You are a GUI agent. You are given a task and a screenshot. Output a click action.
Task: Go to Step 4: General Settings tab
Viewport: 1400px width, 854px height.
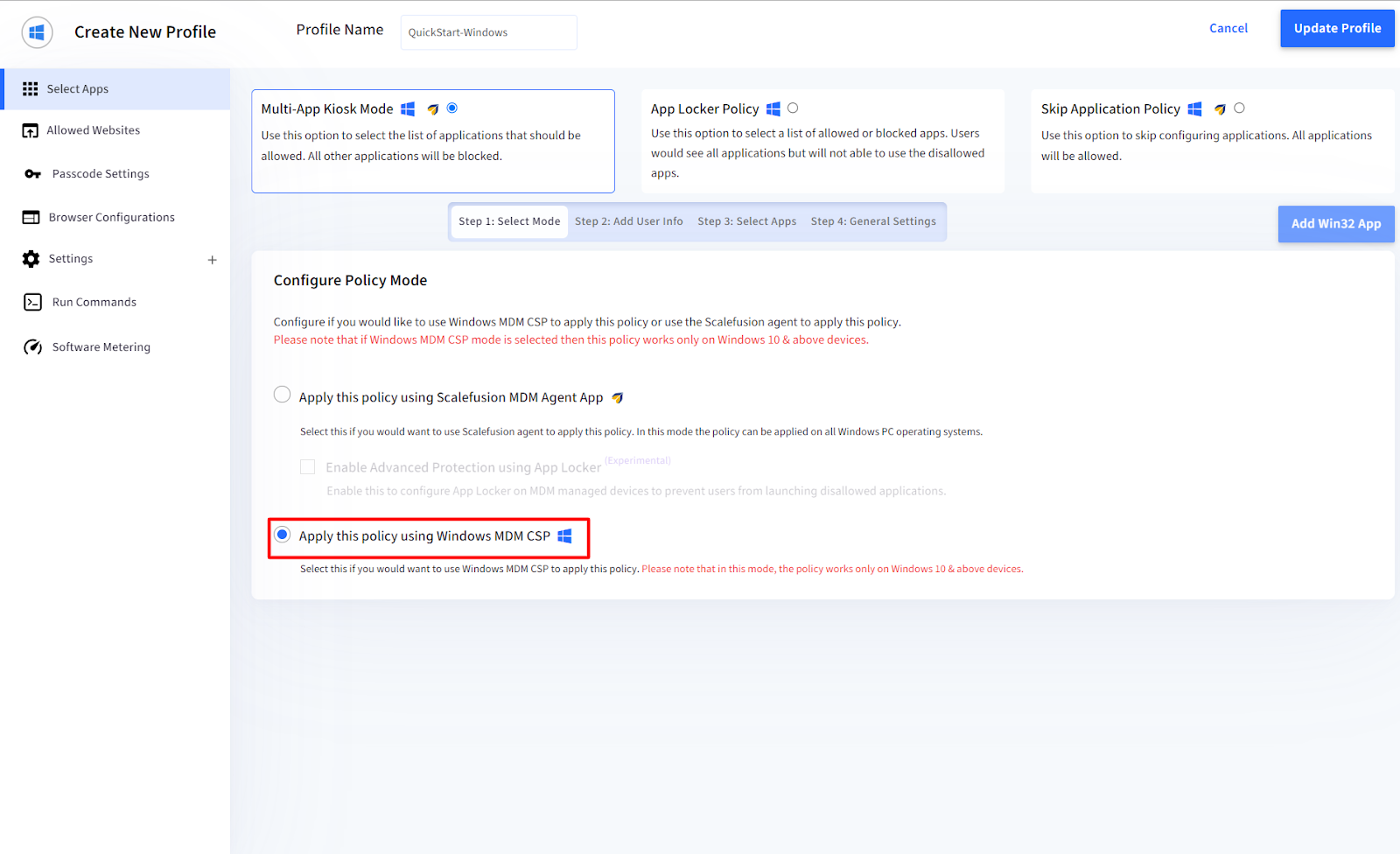[x=873, y=221]
